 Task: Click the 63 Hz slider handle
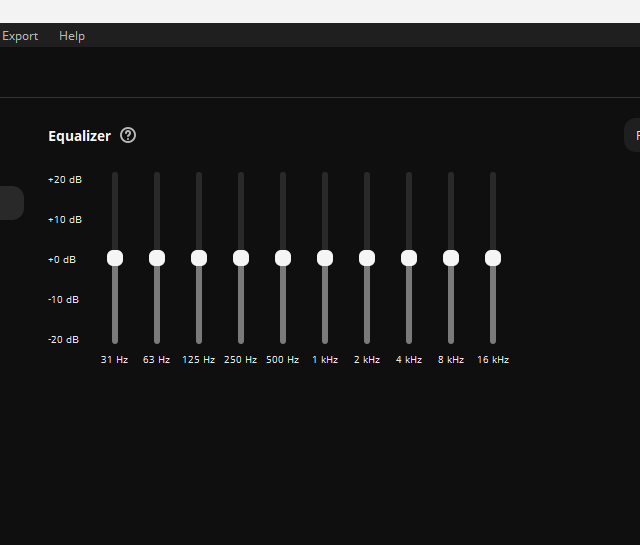pos(157,258)
